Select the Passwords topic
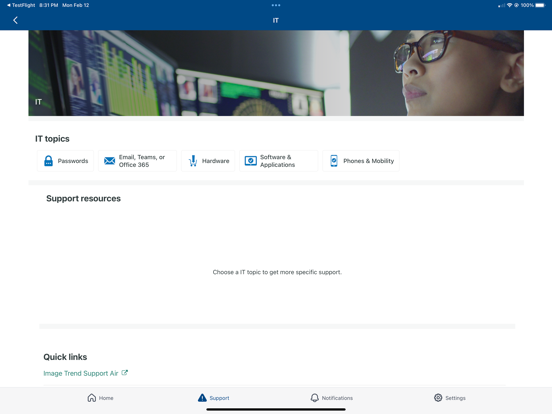The height and width of the screenshot is (414, 552). 65,161
